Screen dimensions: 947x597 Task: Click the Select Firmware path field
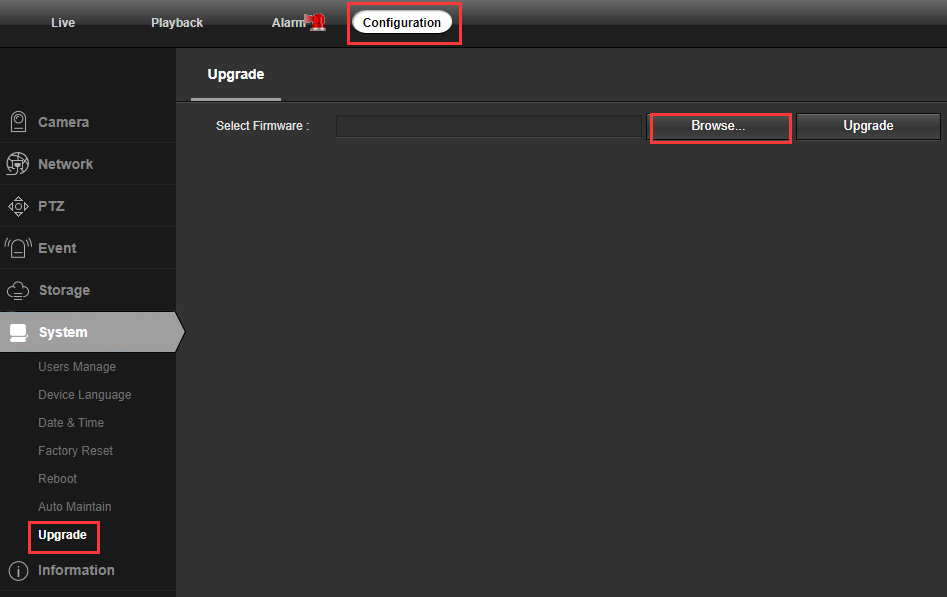pyautogui.click(x=489, y=126)
